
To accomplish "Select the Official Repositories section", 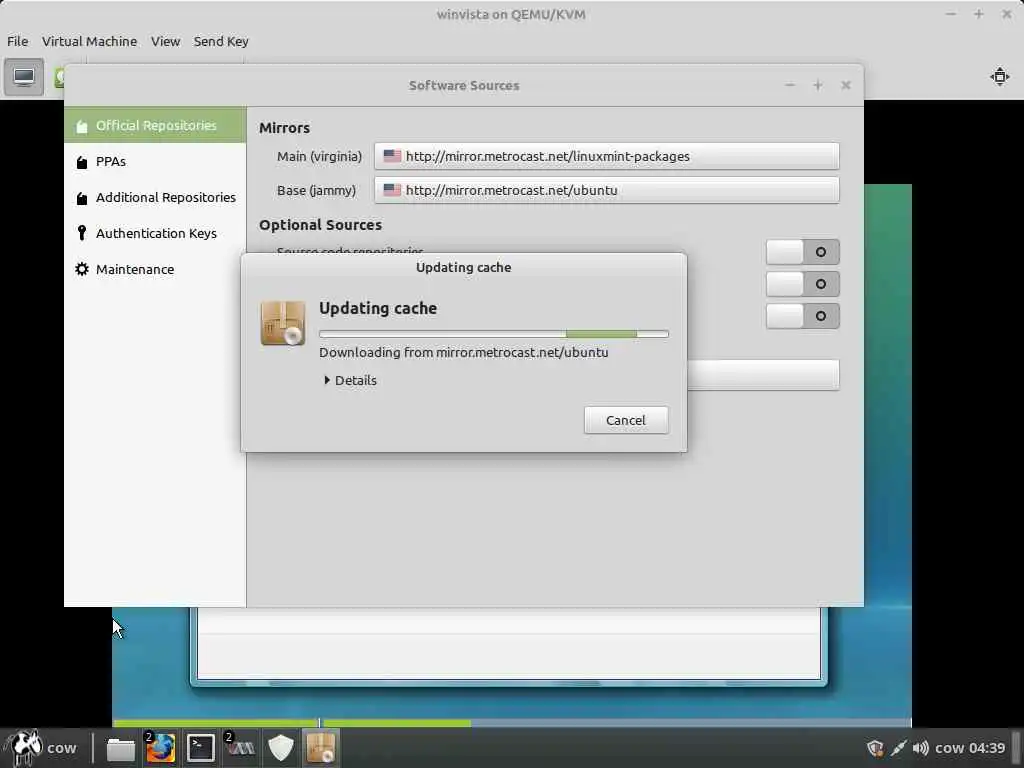I will pyautogui.click(x=155, y=125).
